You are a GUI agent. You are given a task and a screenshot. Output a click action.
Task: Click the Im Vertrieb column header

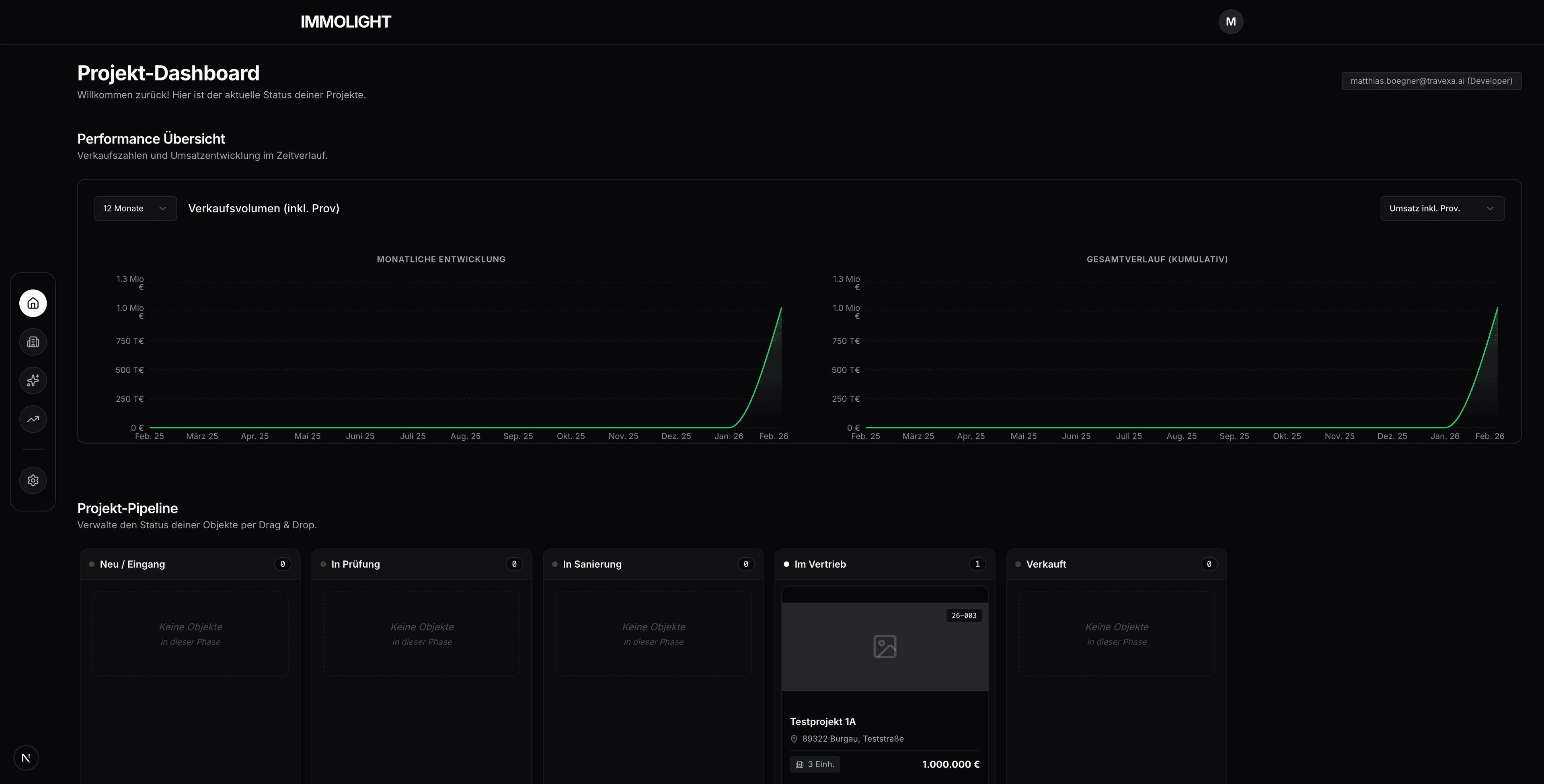[820, 564]
